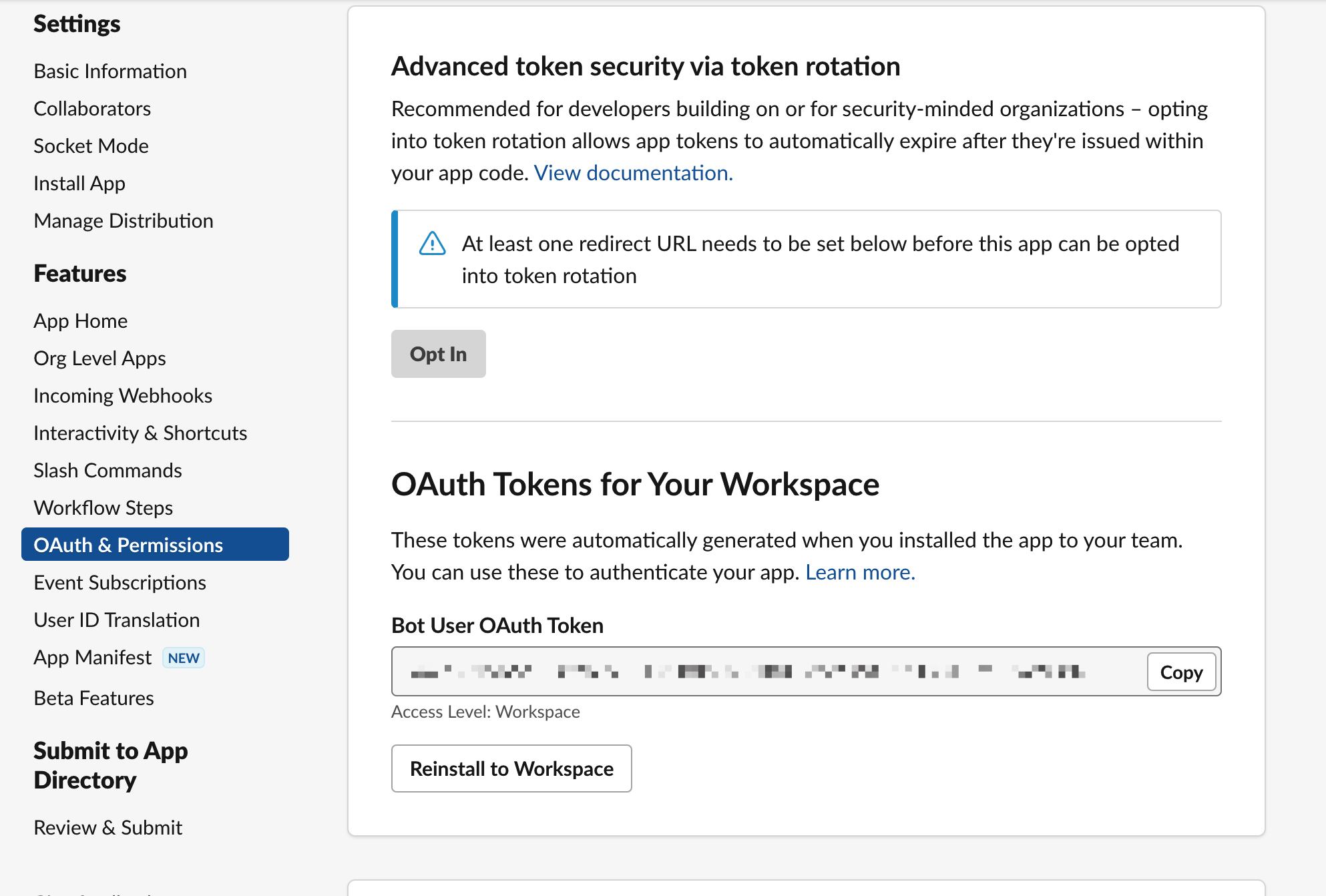Viewport: 1326px width, 896px height.
Task: Click inside Bot User OAuth Token field
Action: click(748, 672)
